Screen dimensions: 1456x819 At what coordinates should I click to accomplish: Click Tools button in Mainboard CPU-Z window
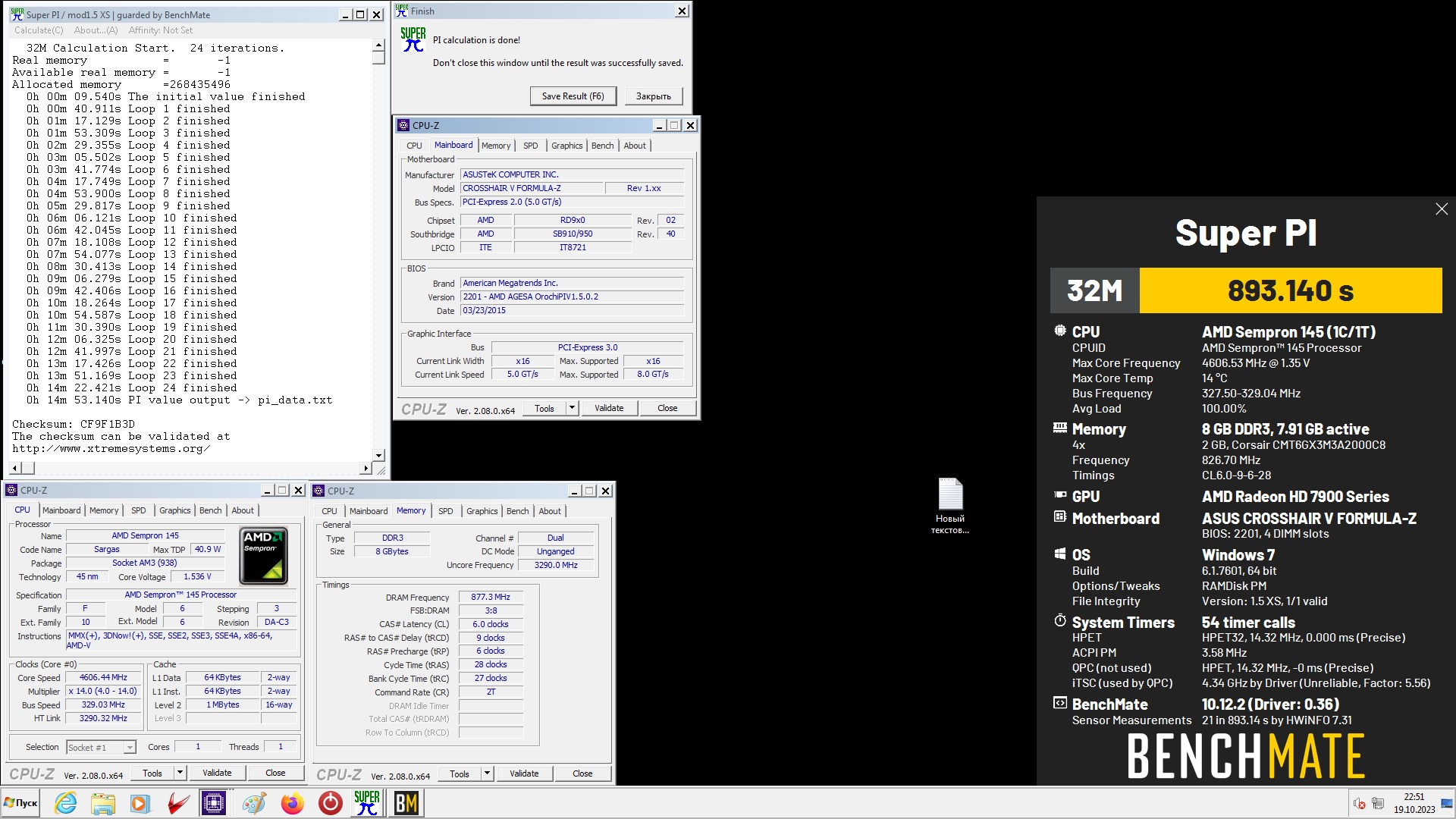click(x=544, y=408)
